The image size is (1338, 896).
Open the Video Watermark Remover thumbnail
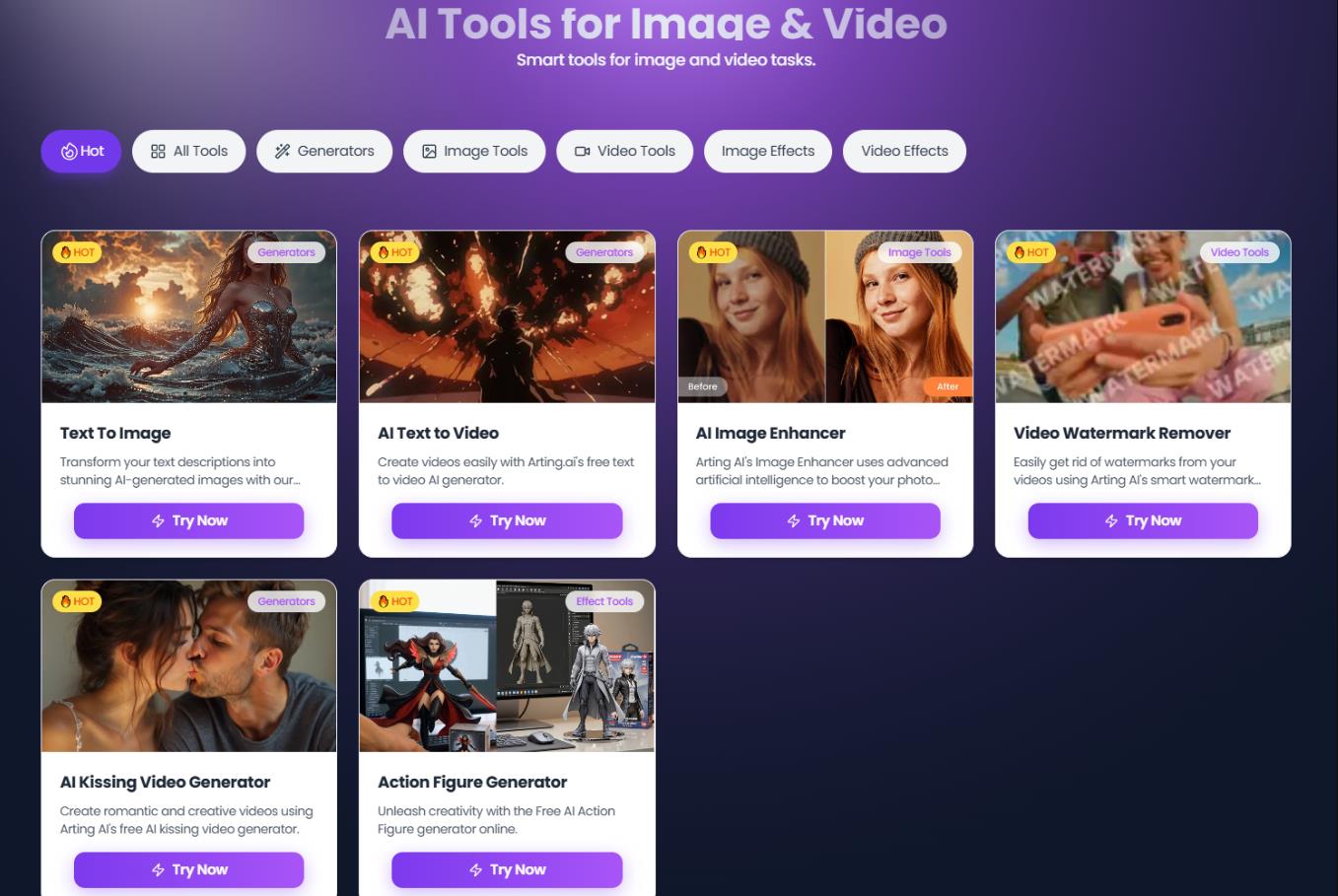[x=1143, y=316]
